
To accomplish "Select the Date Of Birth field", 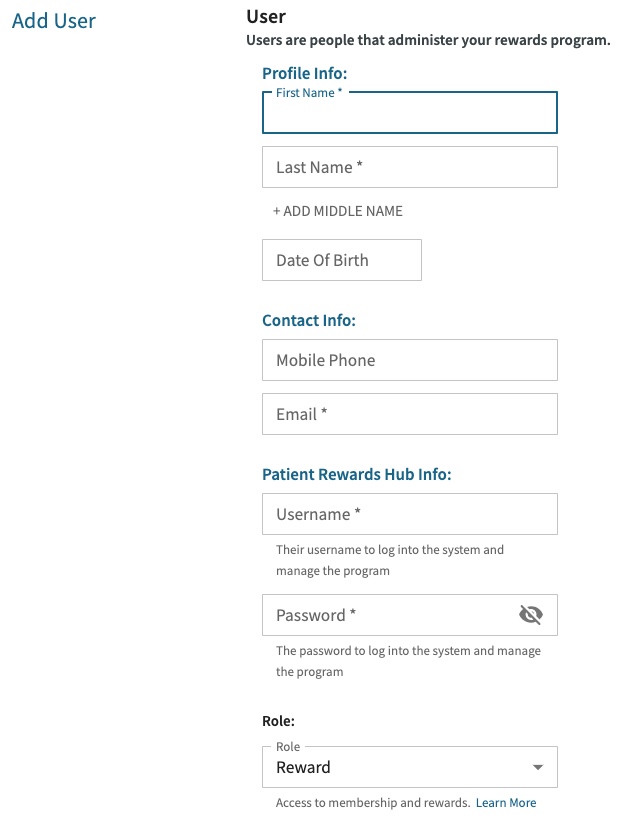I will (341, 260).
